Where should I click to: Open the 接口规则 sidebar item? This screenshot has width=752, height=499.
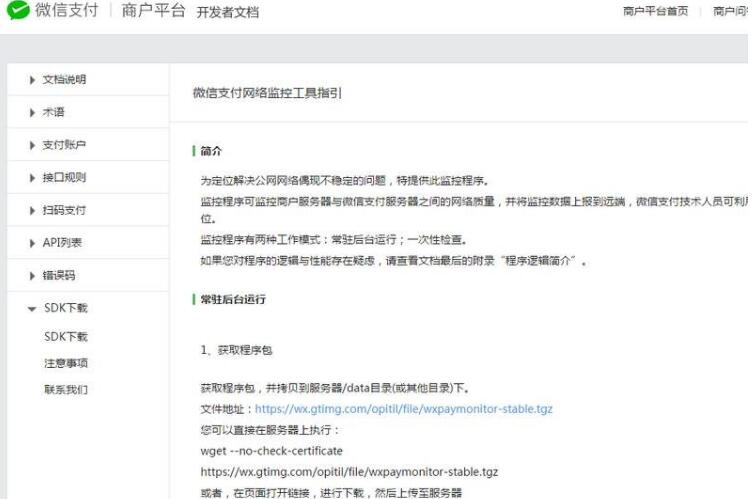click(x=64, y=178)
